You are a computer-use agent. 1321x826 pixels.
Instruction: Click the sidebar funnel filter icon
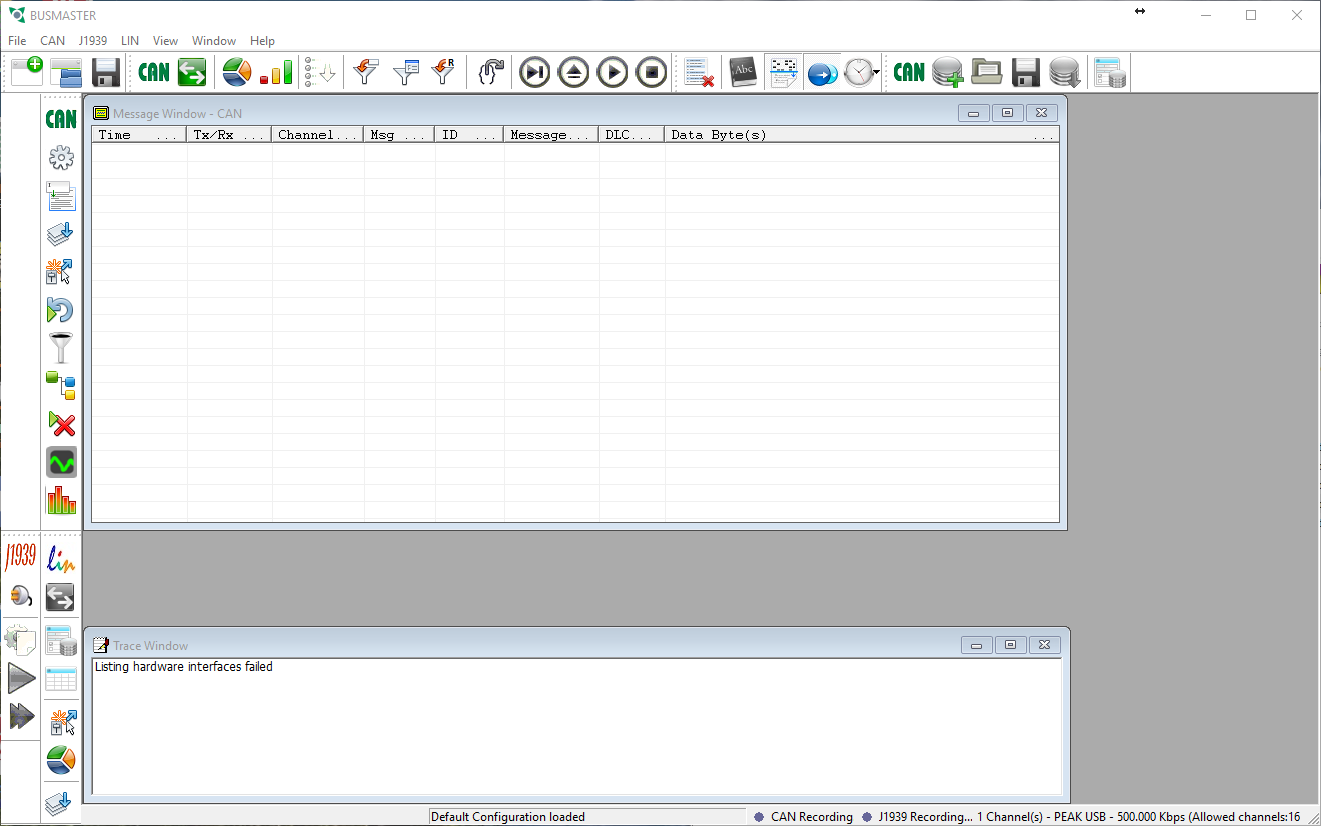coord(61,348)
